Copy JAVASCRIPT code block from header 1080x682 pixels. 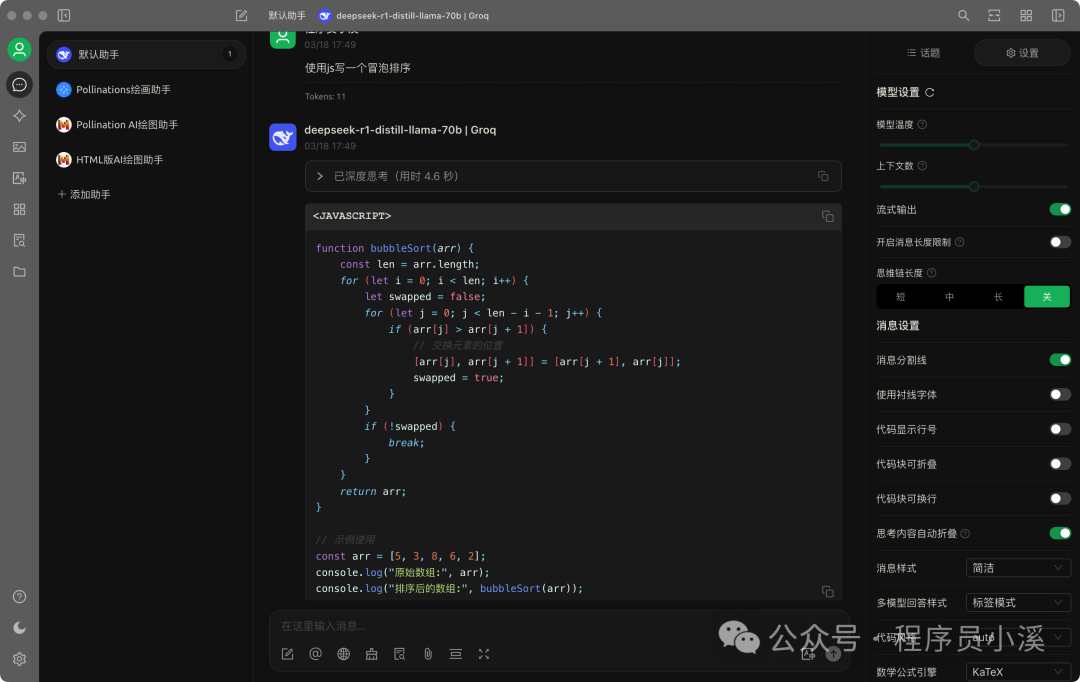click(828, 216)
